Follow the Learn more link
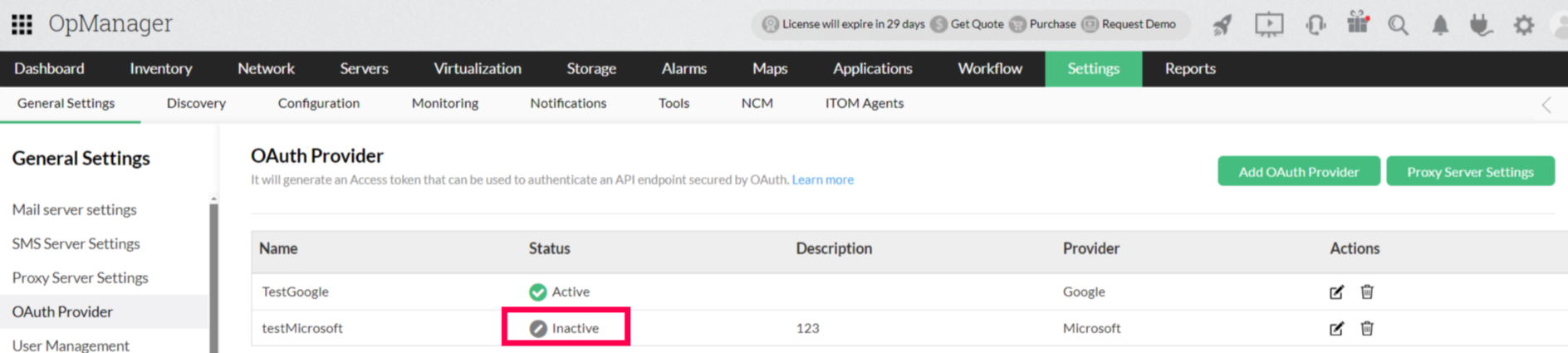Image resolution: width=1568 pixels, height=353 pixels. [x=822, y=179]
